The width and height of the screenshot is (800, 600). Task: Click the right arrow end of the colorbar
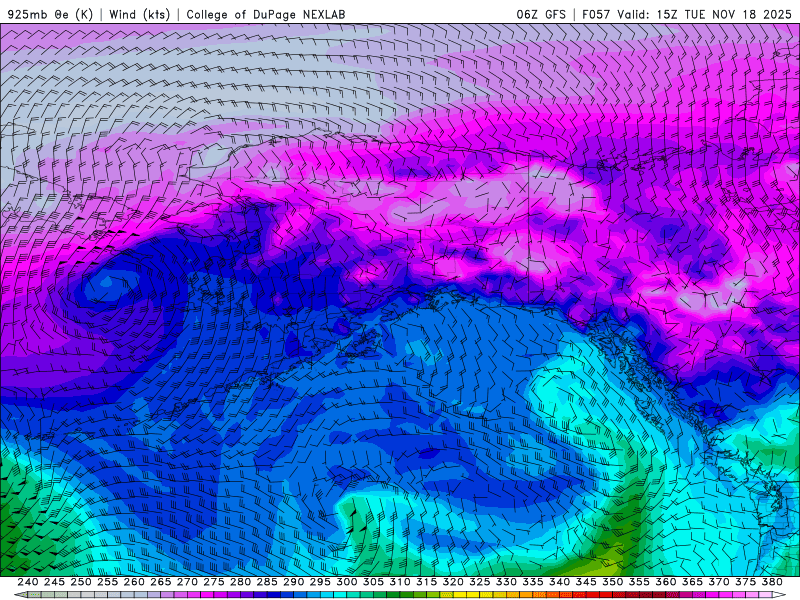pos(779,595)
